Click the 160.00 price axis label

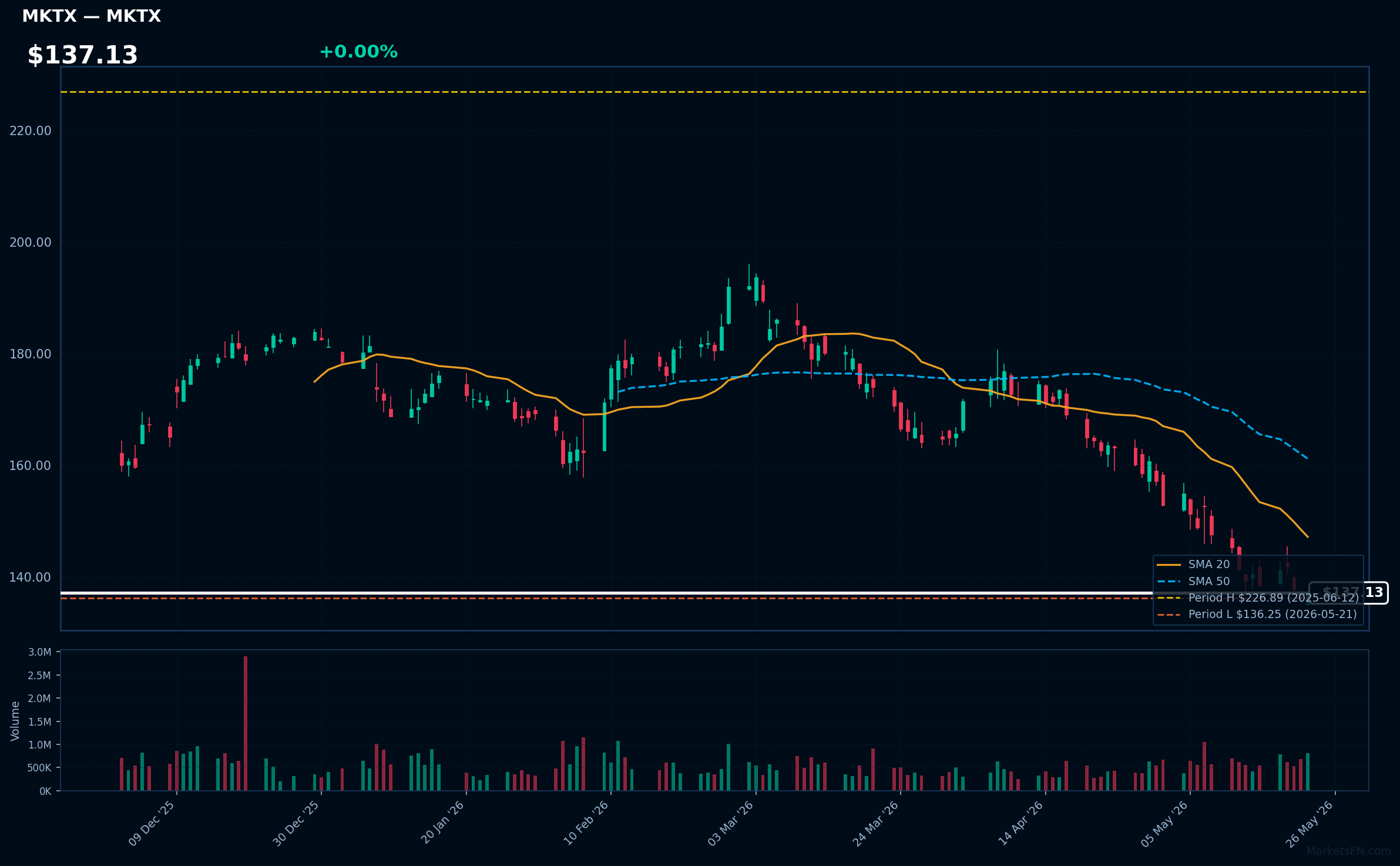[x=31, y=465]
